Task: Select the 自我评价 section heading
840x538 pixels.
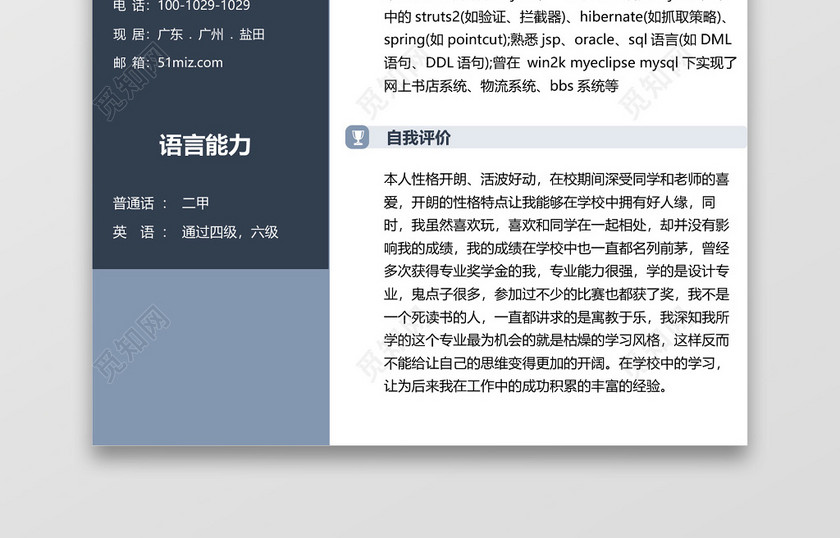Action: [418, 138]
